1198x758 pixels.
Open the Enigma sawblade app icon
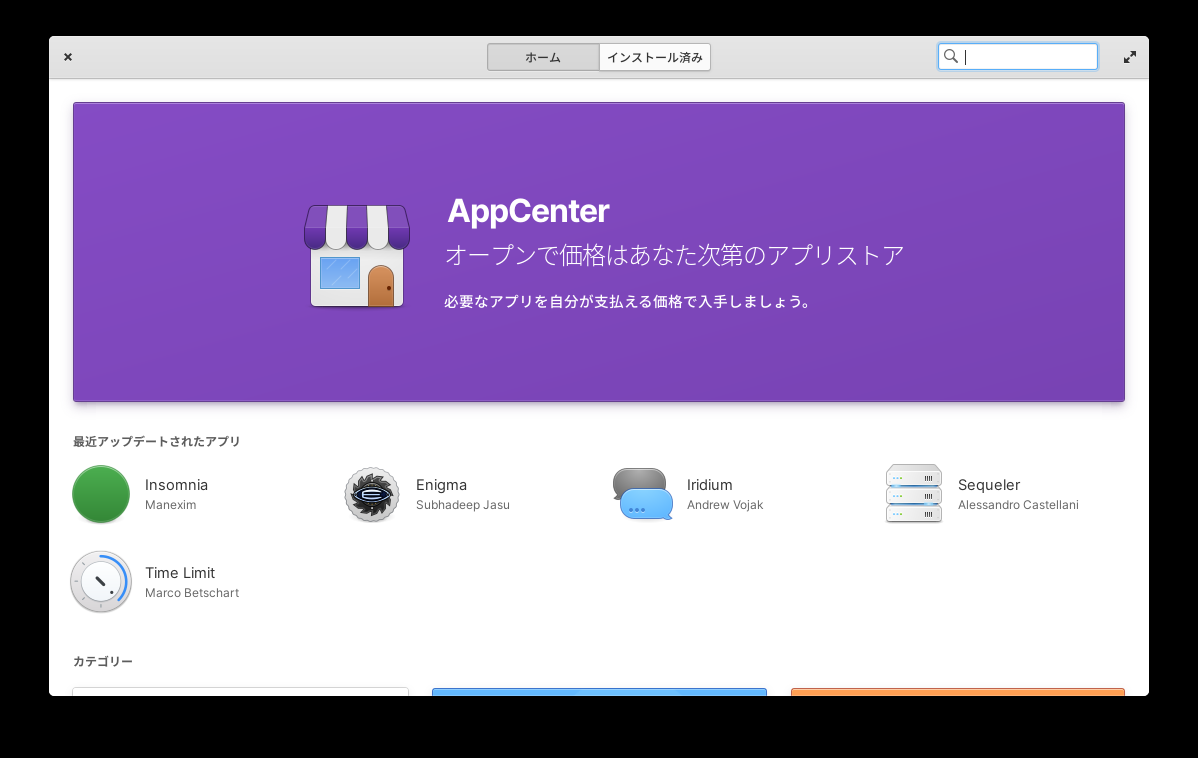pos(371,494)
